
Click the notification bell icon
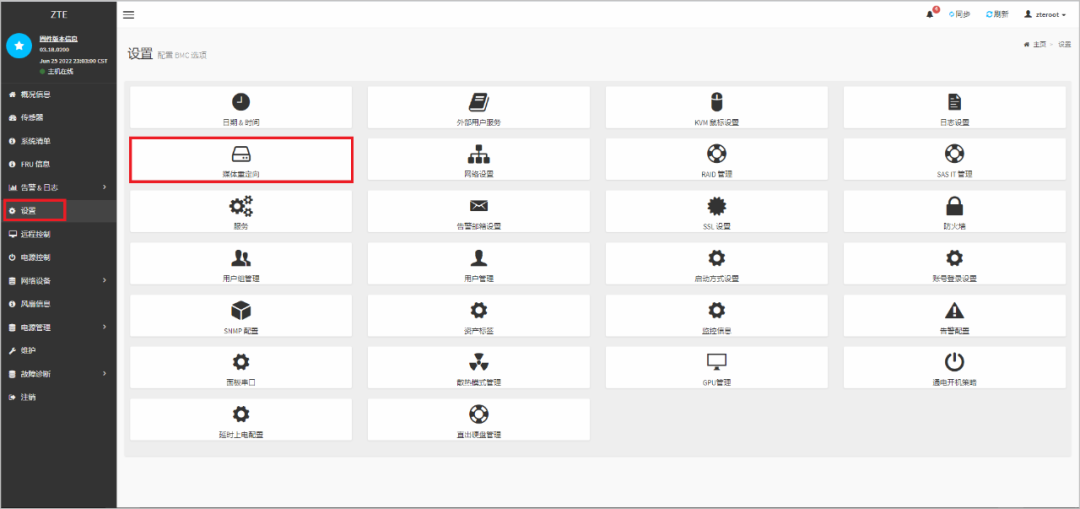point(931,15)
